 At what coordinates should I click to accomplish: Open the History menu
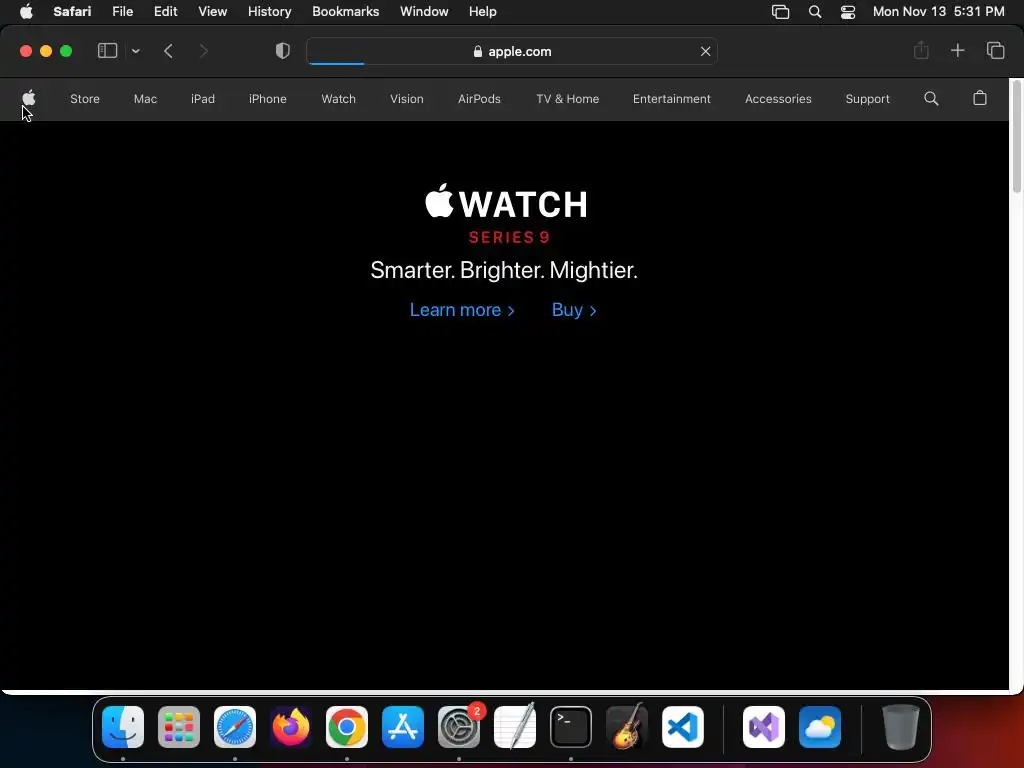[x=269, y=12]
